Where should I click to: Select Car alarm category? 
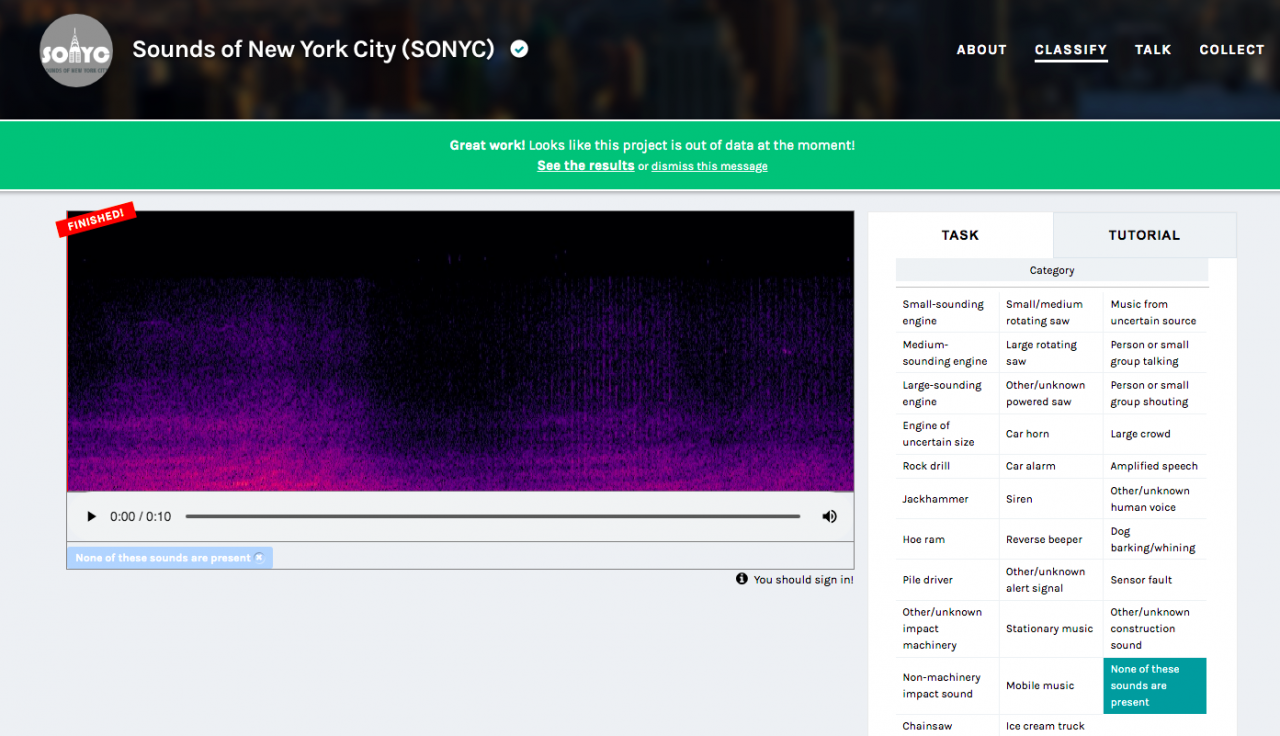tap(1051, 466)
